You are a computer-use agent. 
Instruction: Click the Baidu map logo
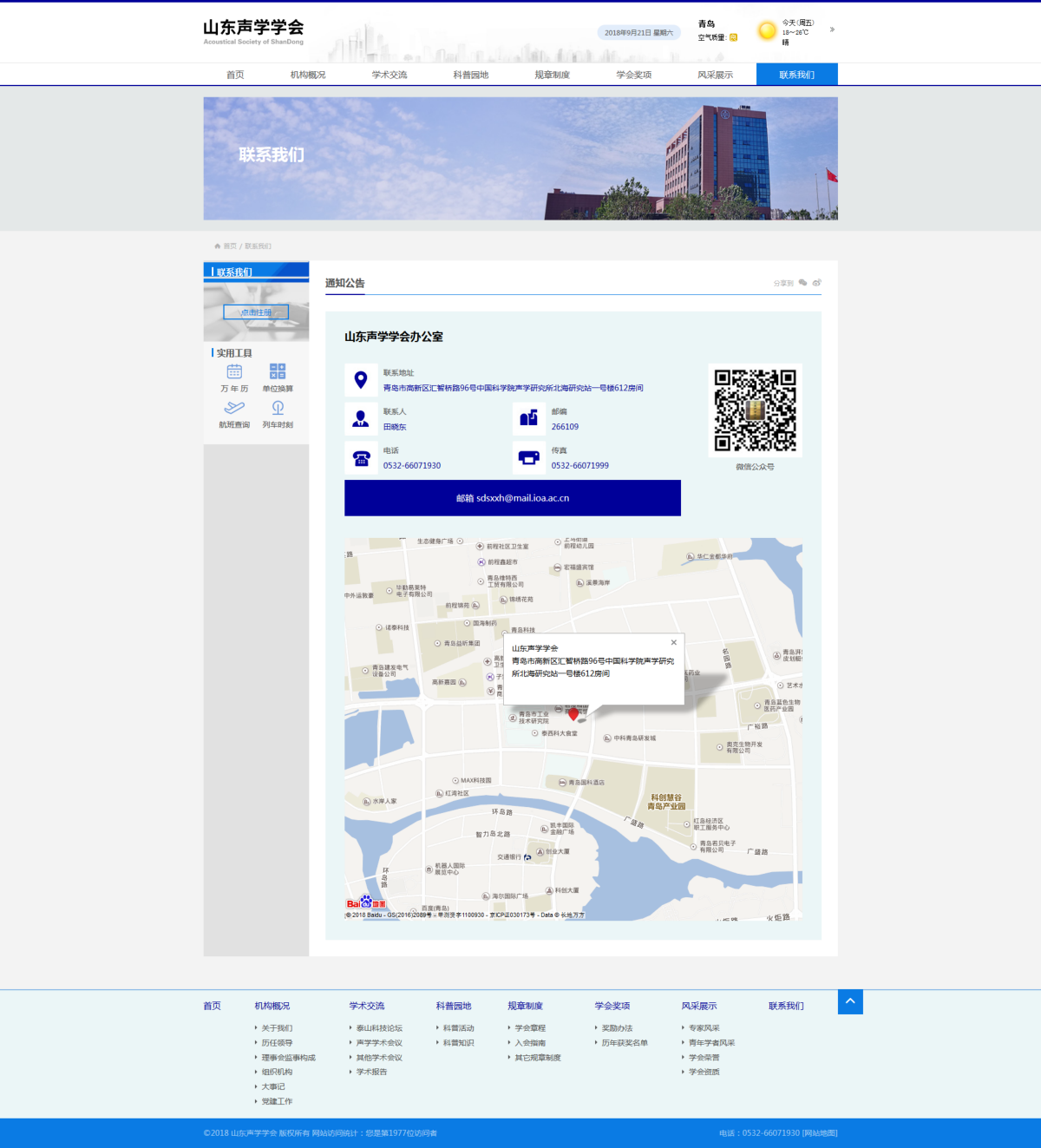pos(366,902)
